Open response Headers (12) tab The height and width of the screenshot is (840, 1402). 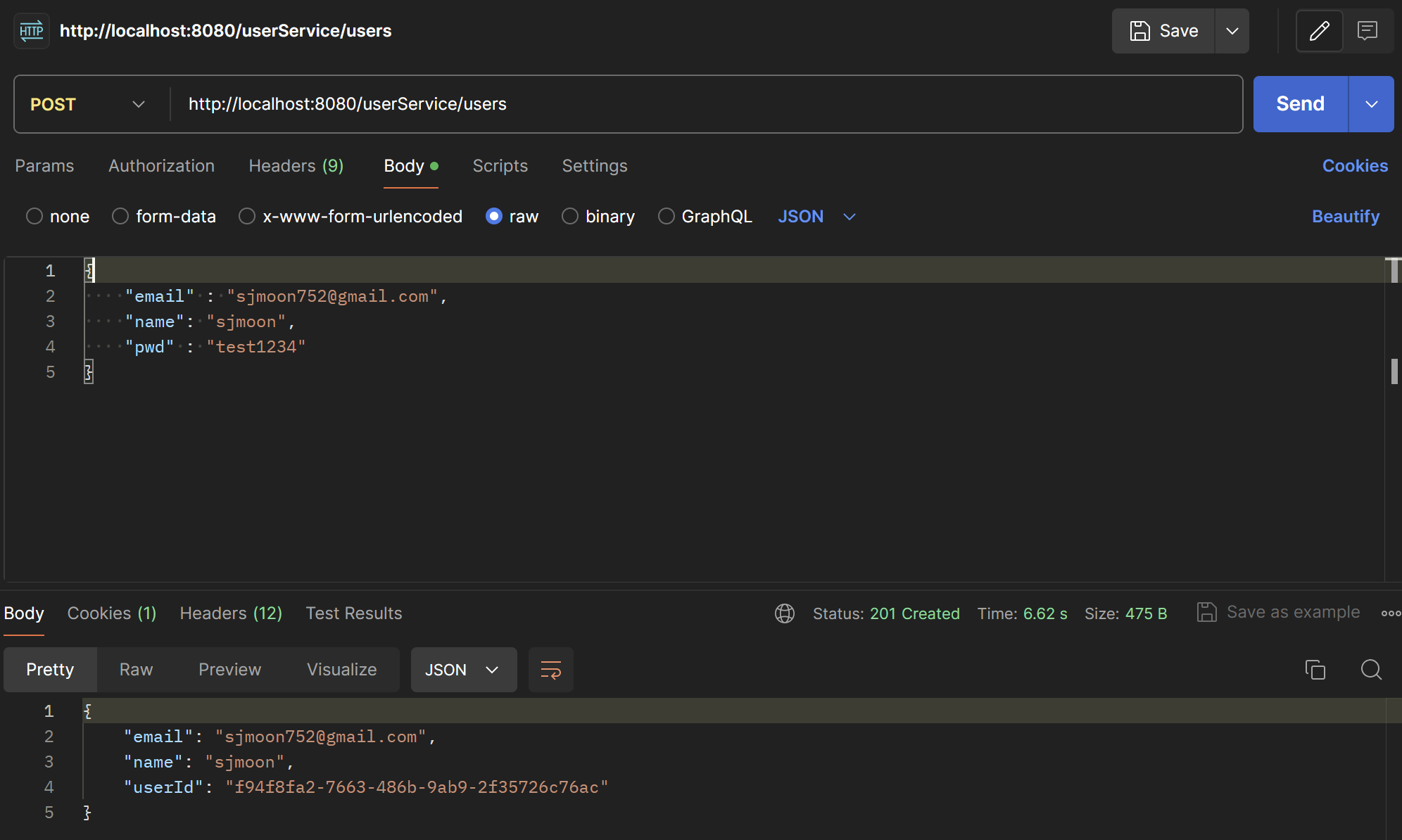click(231, 613)
